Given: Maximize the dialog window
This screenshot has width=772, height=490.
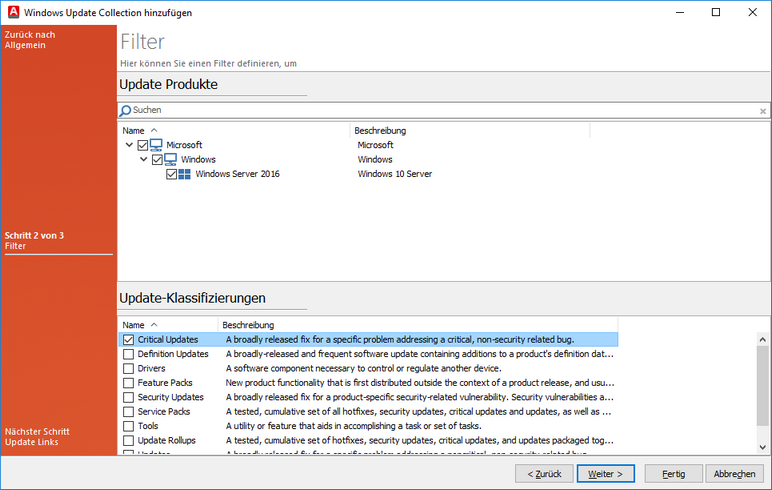Looking at the screenshot, I should (716, 12).
